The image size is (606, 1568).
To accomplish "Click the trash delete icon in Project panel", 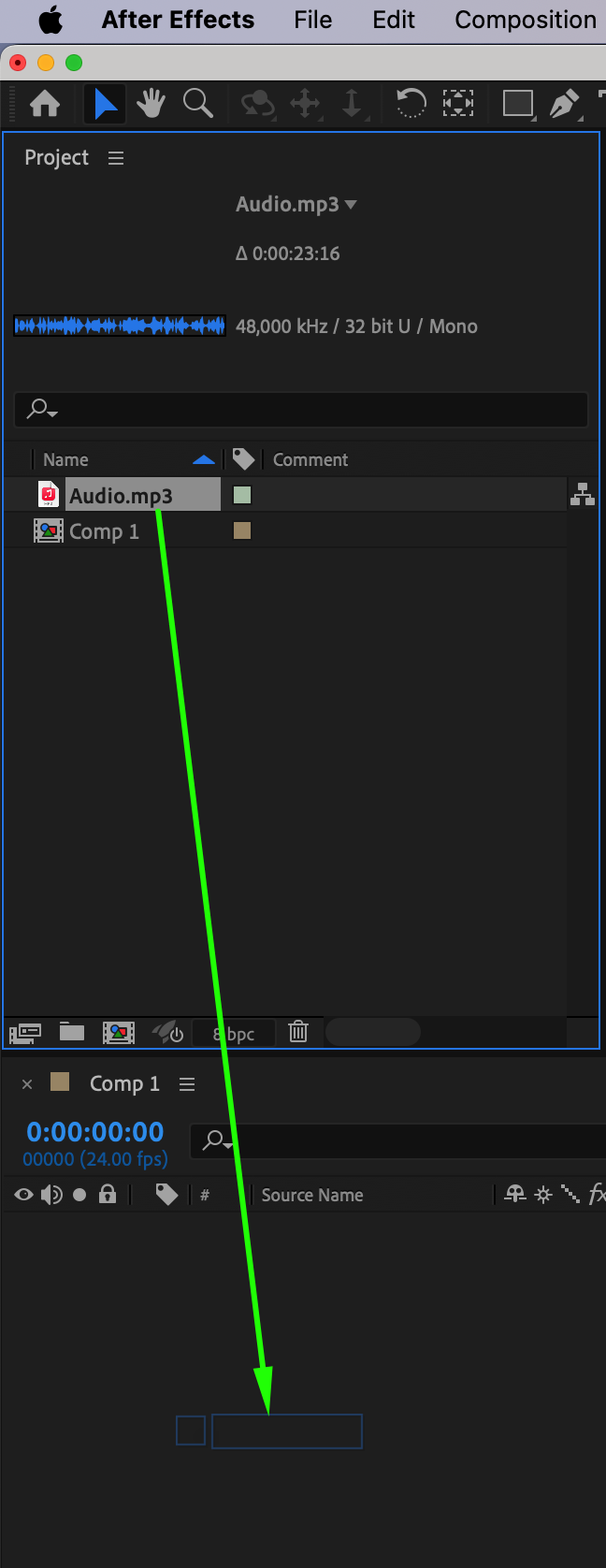I will pyautogui.click(x=298, y=1032).
